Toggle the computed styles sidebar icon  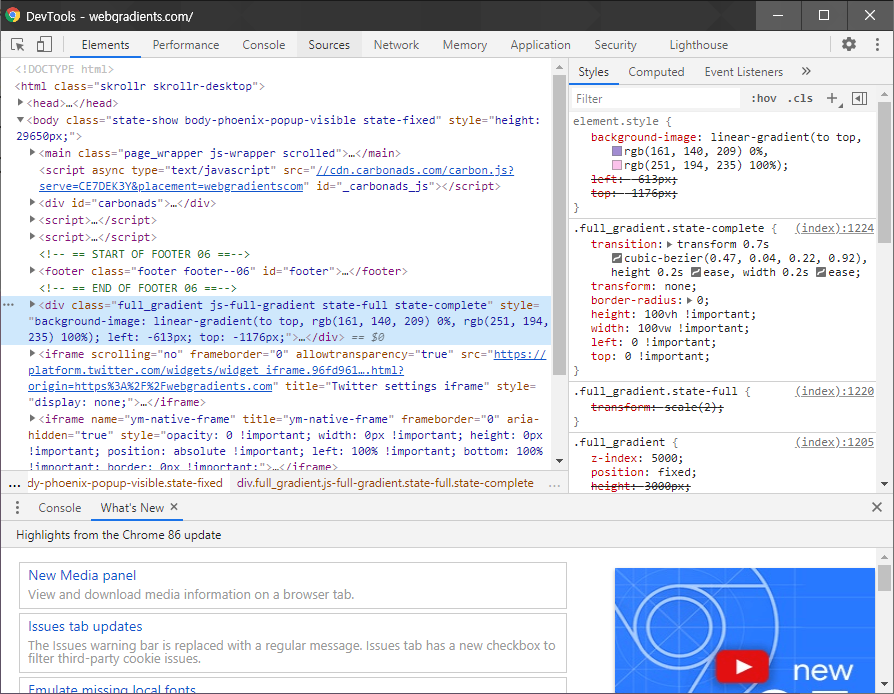[x=859, y=99]
